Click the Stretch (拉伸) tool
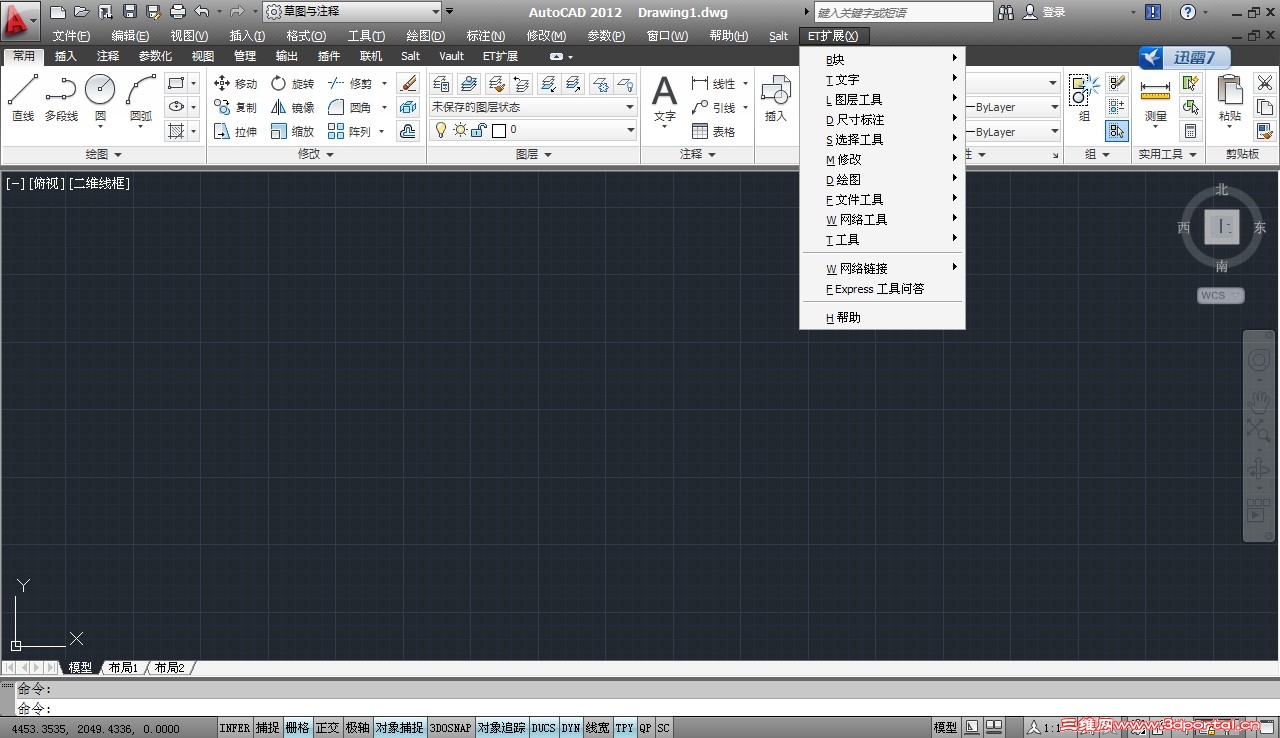 pos(236,132)
